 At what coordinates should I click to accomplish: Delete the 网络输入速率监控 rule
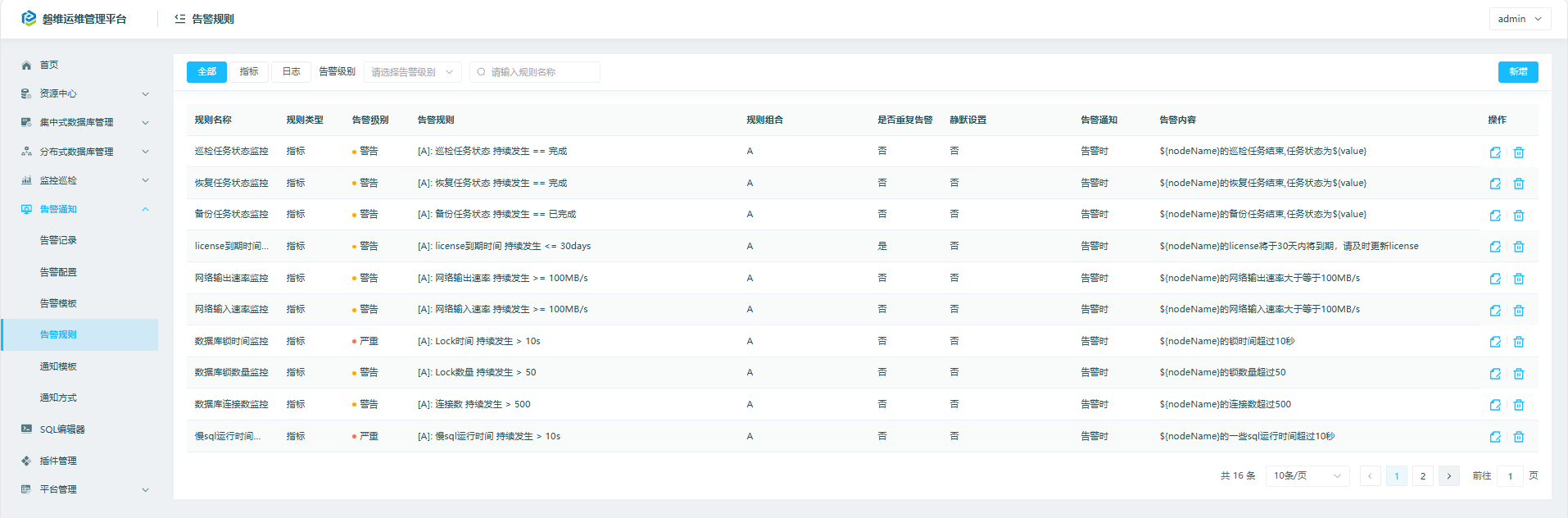click(1519, 311)
